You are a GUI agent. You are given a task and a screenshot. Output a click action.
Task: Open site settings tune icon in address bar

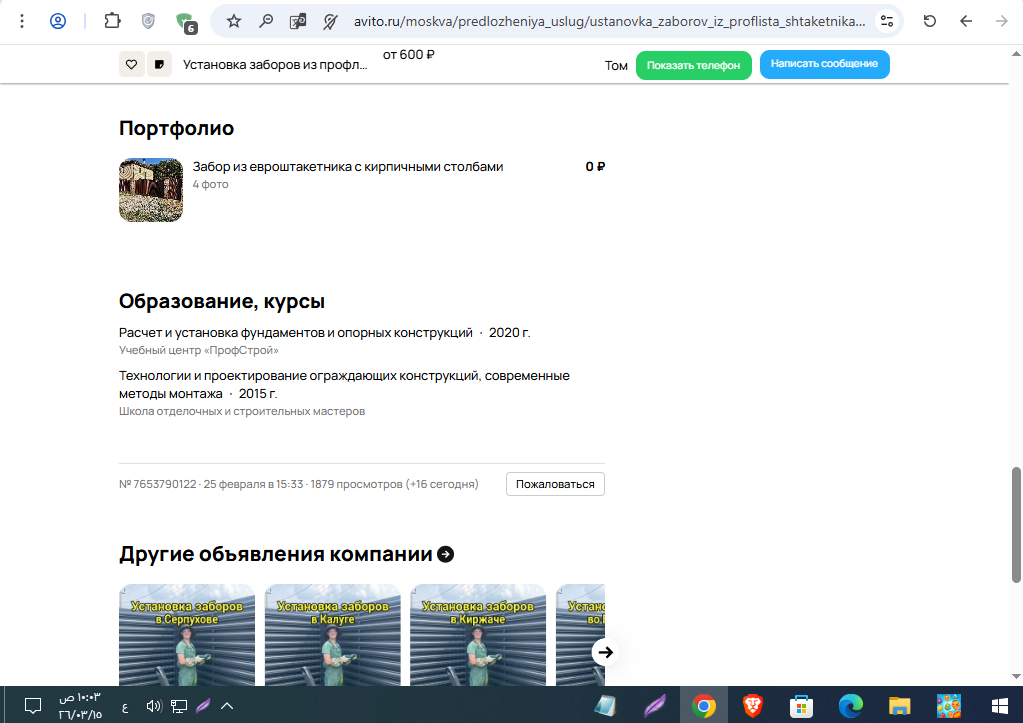click(887, 22)
